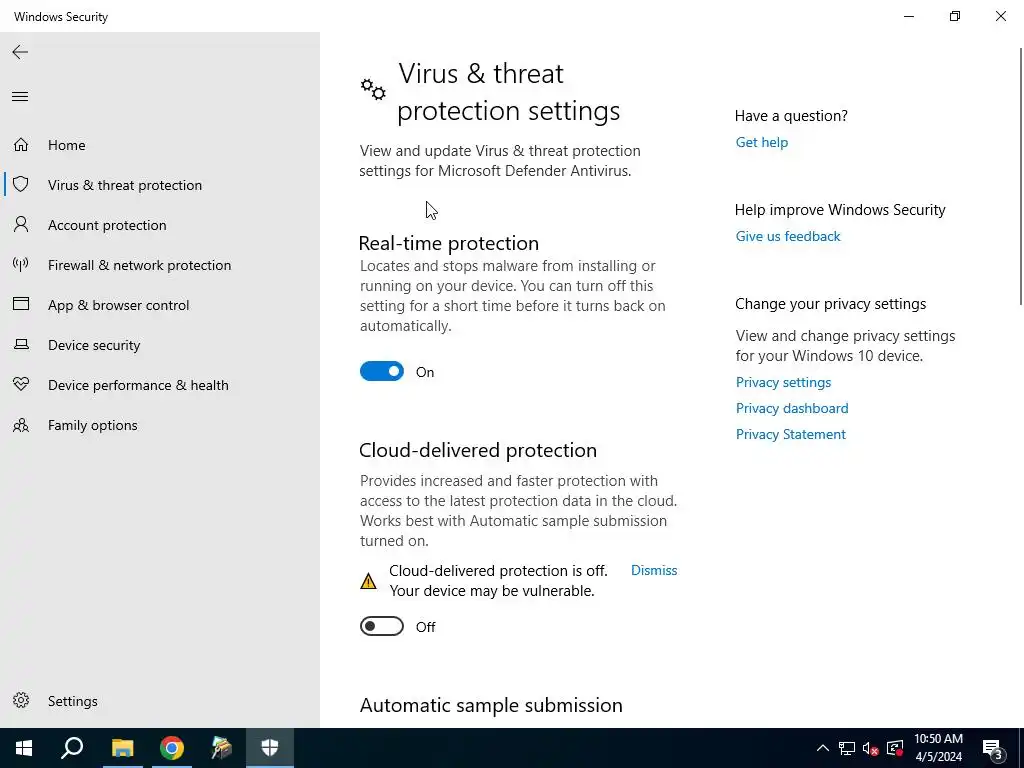
Task: Open taskbar search magnifier
Action: pyautogui.click(x=72, y=748)
